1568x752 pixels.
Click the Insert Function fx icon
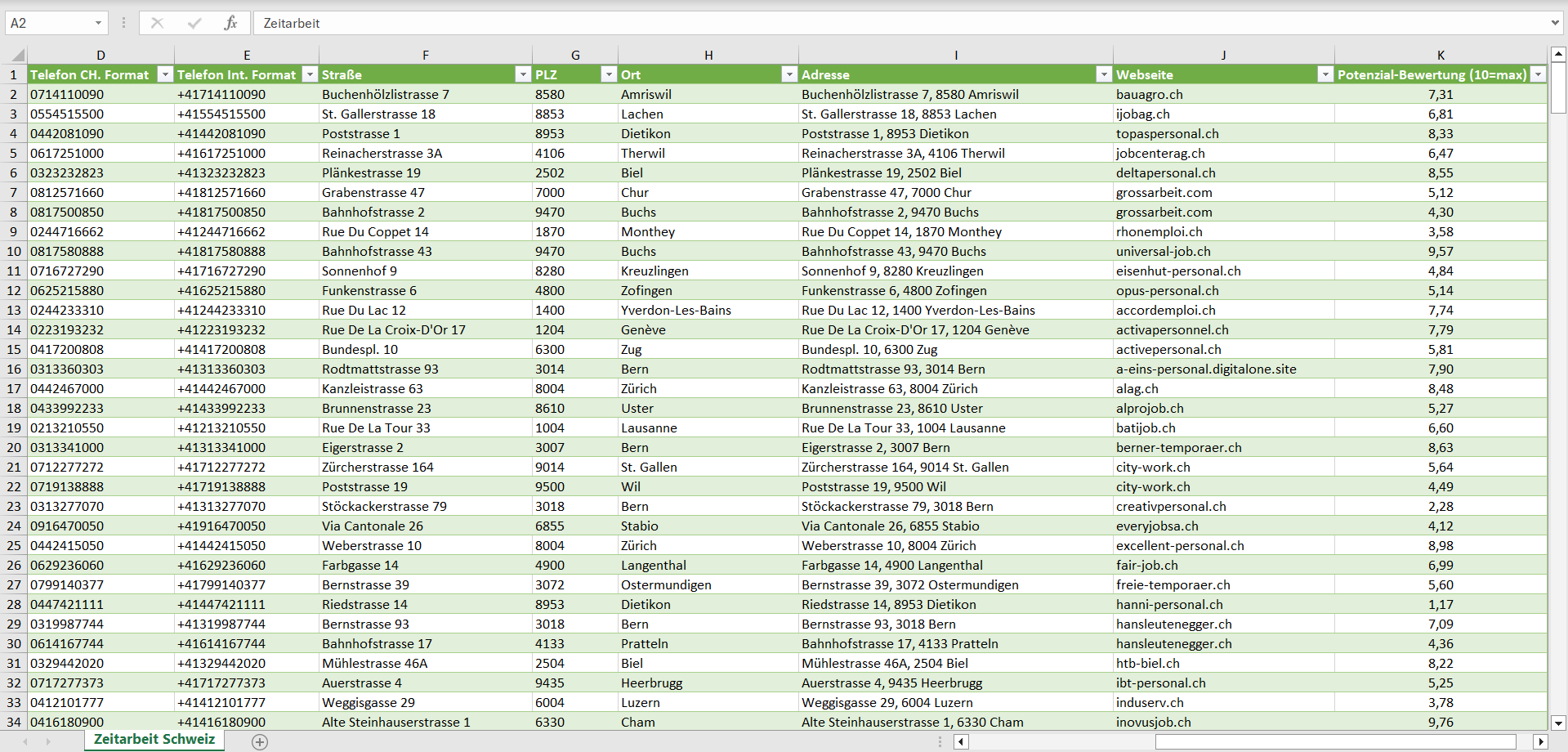[x=230, y=23]
